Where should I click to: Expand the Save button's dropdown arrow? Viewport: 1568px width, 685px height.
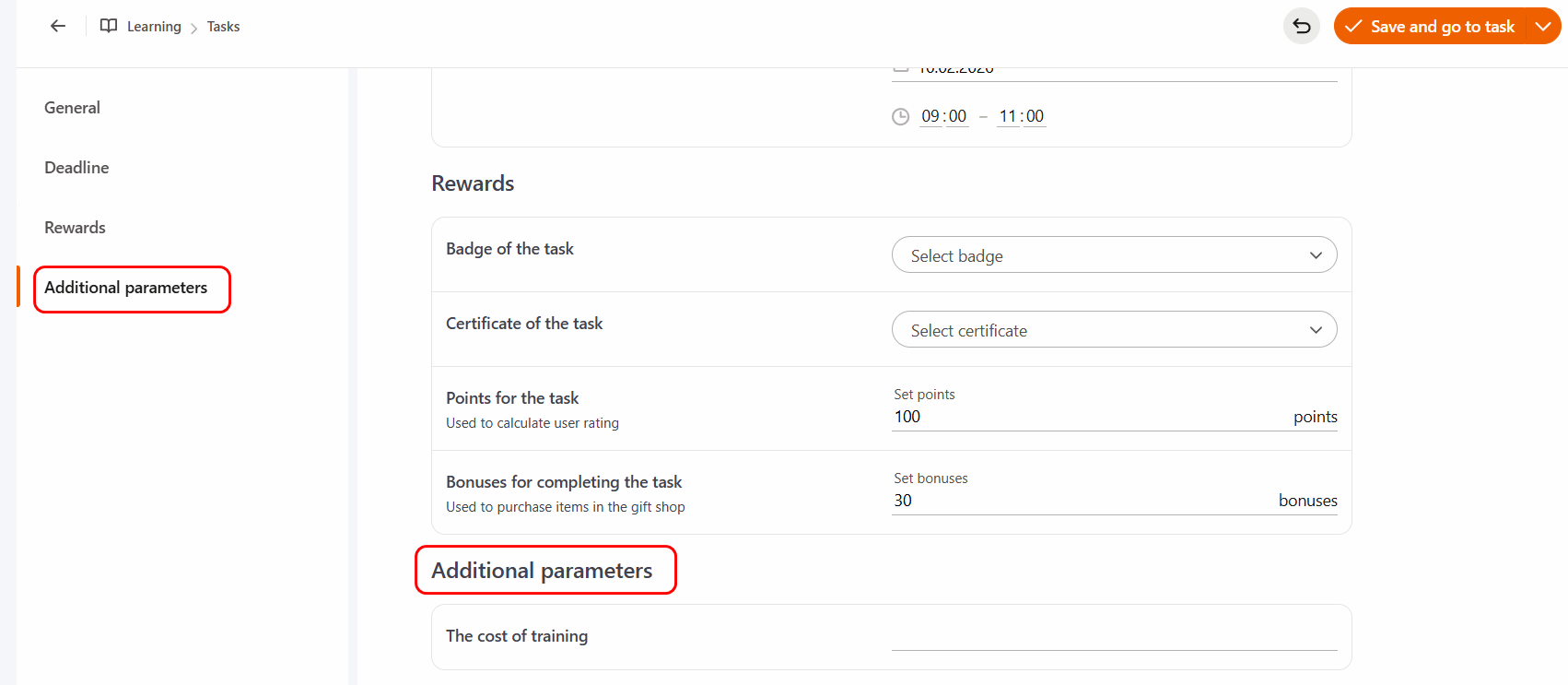point(1543,27)
